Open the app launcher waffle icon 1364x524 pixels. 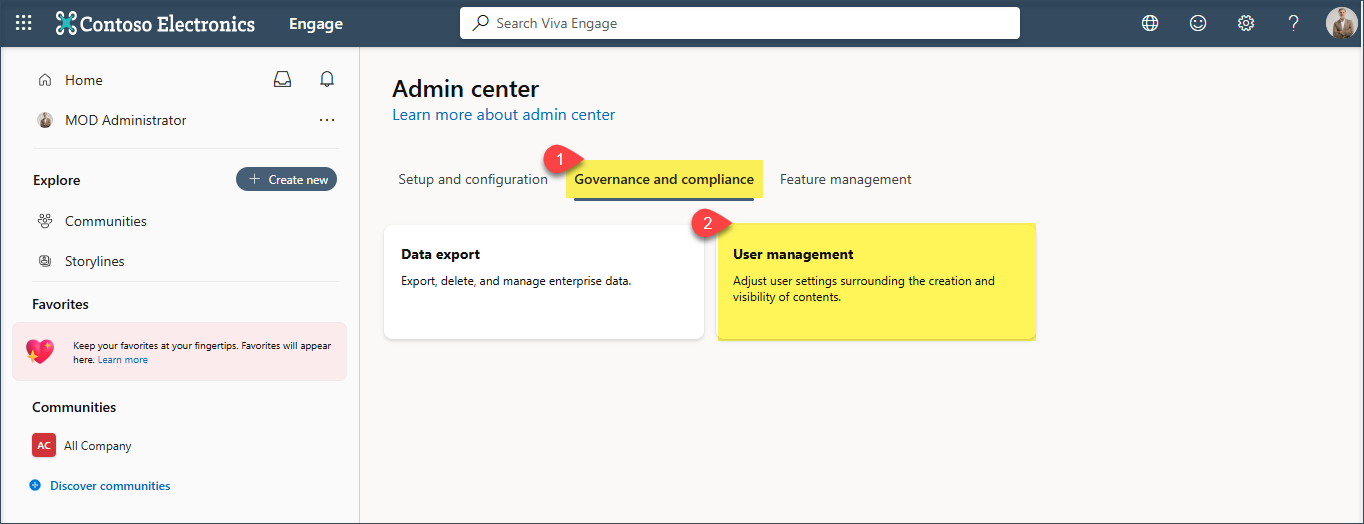[x=24, y=23]
